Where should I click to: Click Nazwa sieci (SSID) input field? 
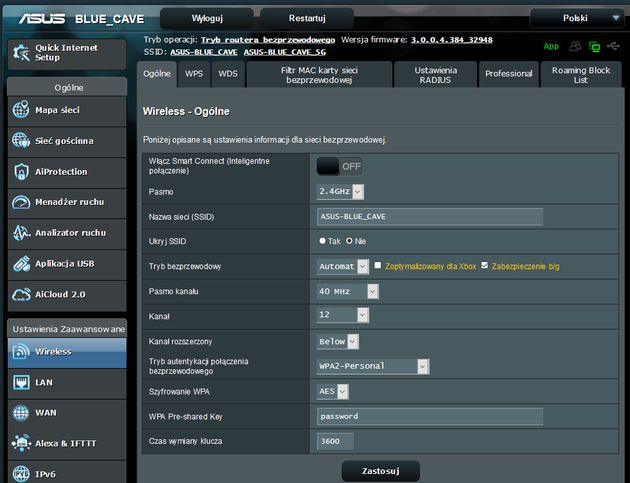pyautogui.click(x=430, y=217)
